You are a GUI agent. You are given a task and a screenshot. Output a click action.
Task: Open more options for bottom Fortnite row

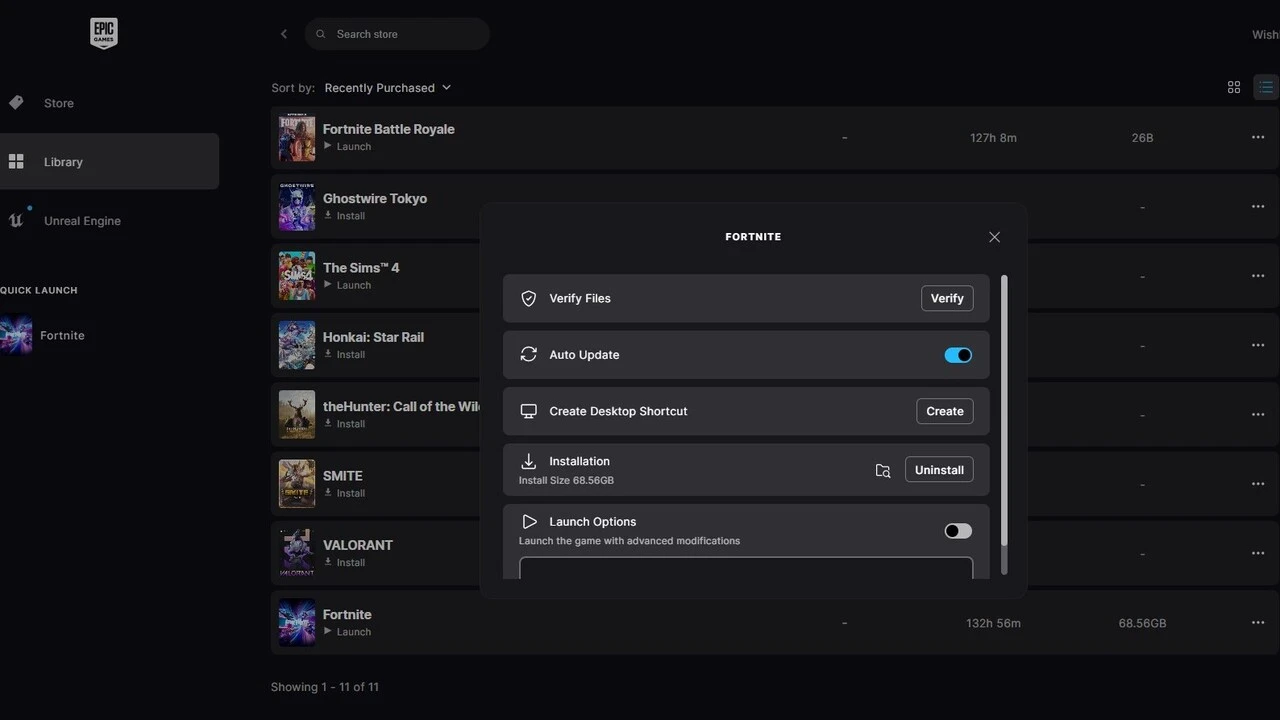click(1258, 622)
